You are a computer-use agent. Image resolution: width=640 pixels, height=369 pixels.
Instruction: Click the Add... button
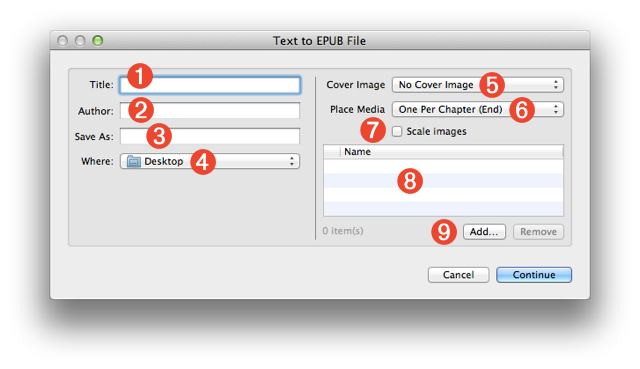pos(484,232)
